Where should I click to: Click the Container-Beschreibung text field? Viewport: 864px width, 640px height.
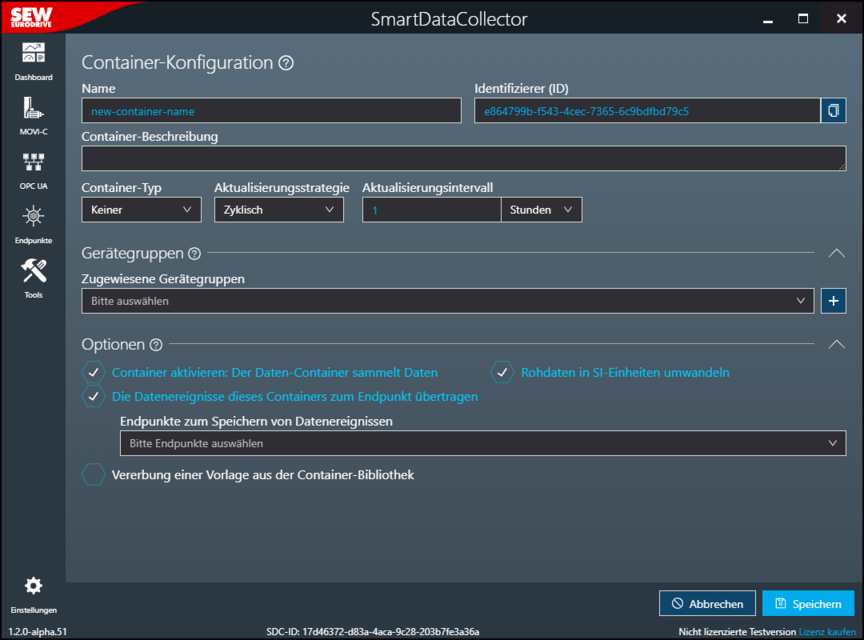click(463, 158)
